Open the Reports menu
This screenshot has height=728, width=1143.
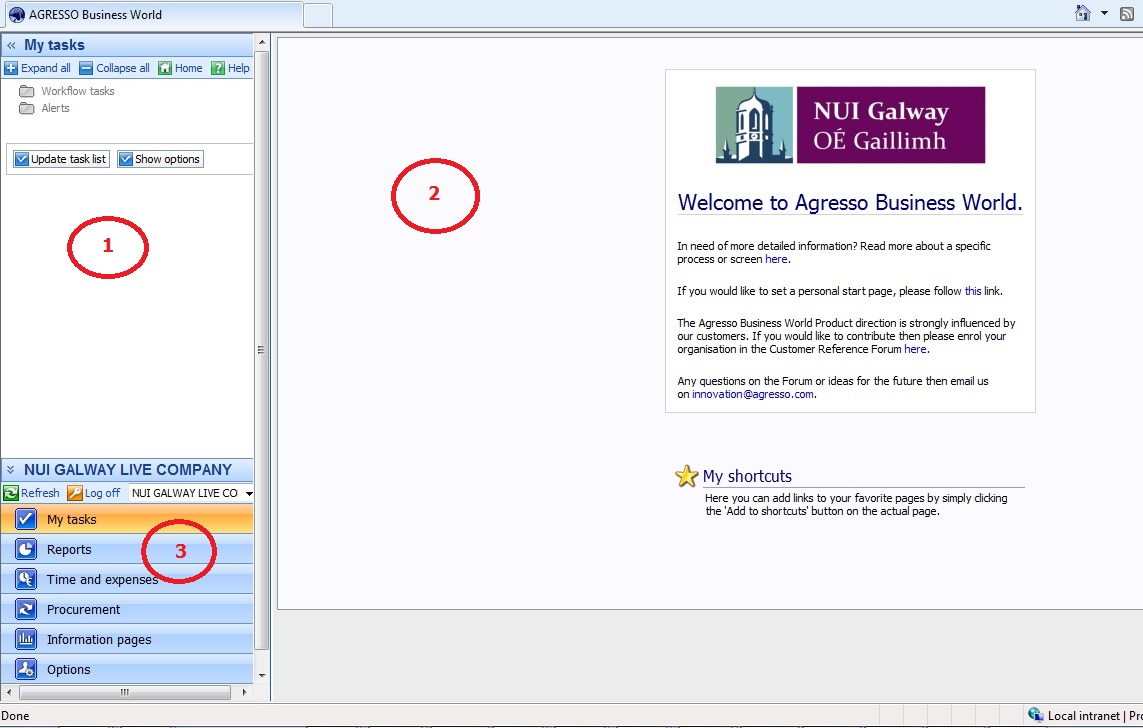[127, 549]
